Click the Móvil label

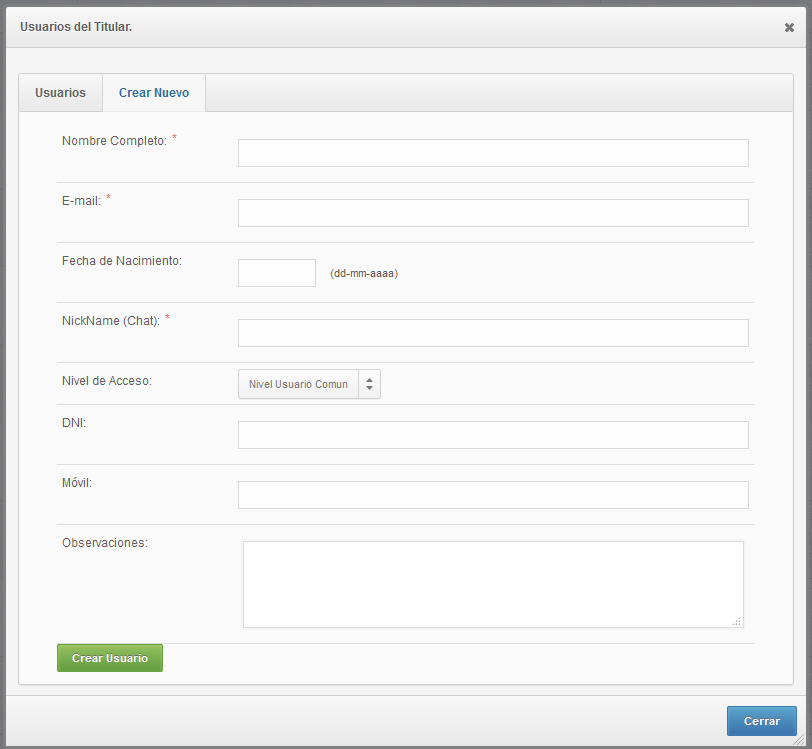[x=77, y=483]
